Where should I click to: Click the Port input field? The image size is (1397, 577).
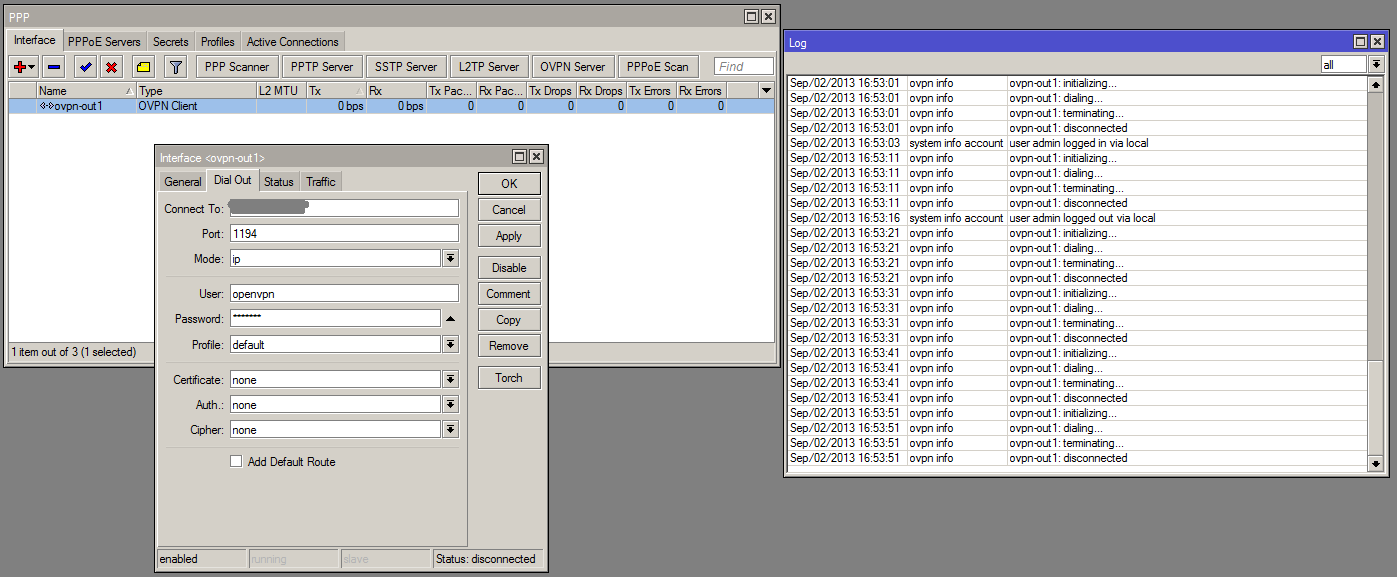(344, 233)
